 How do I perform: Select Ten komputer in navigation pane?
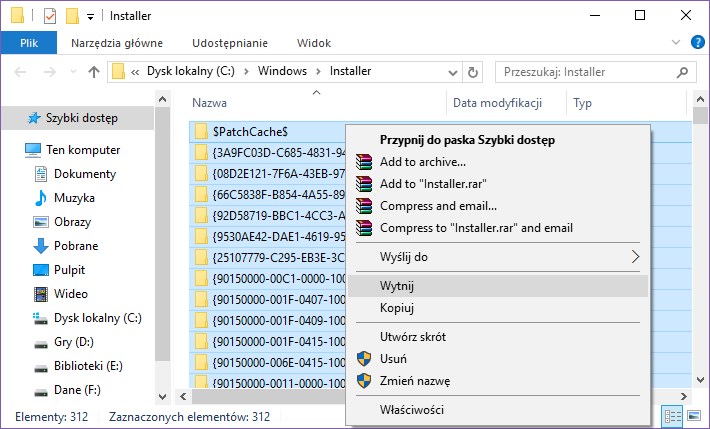coord(83,150)
